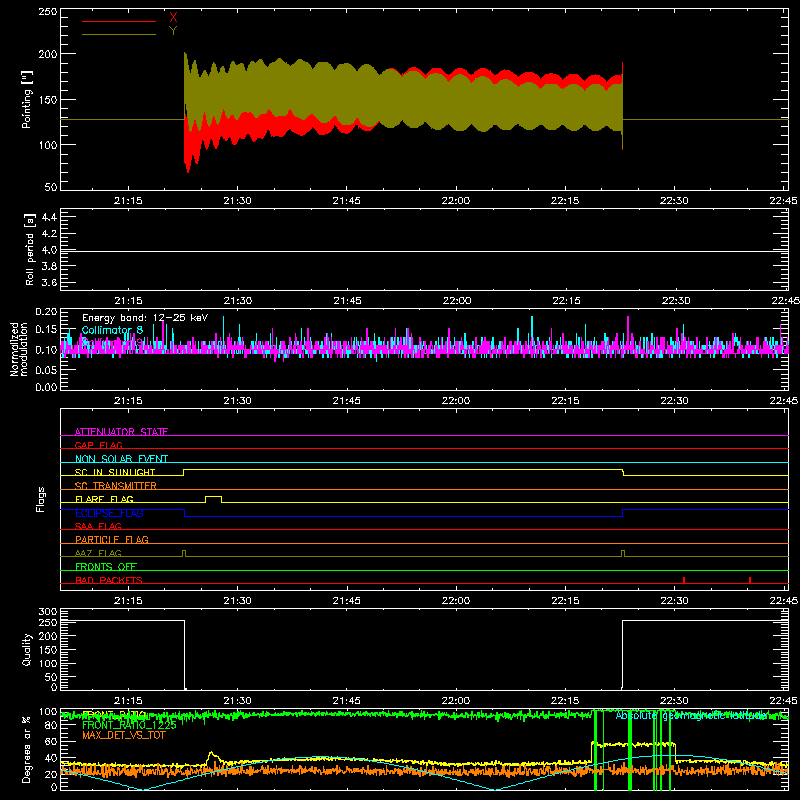
Task: Click the Roll period axis title
Action: [30, 249]
